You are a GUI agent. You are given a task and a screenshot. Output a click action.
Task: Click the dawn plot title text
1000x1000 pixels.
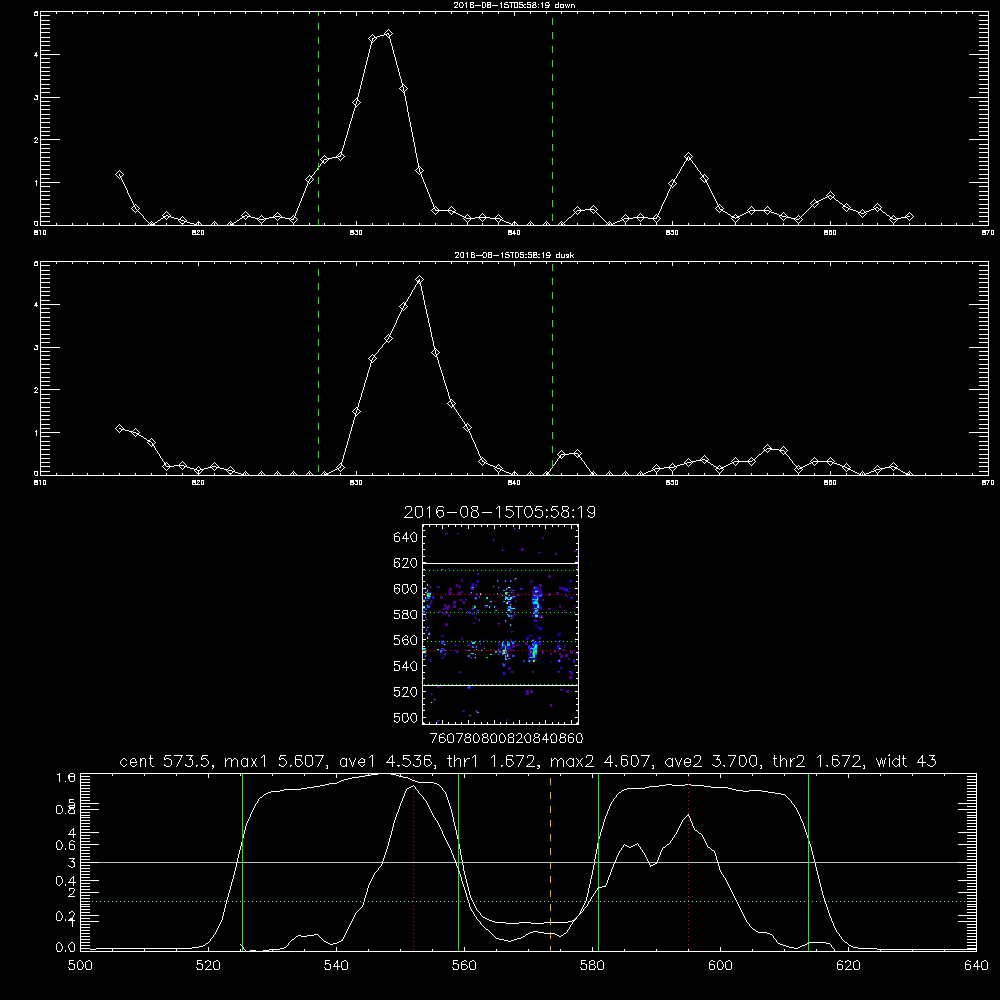514,5
